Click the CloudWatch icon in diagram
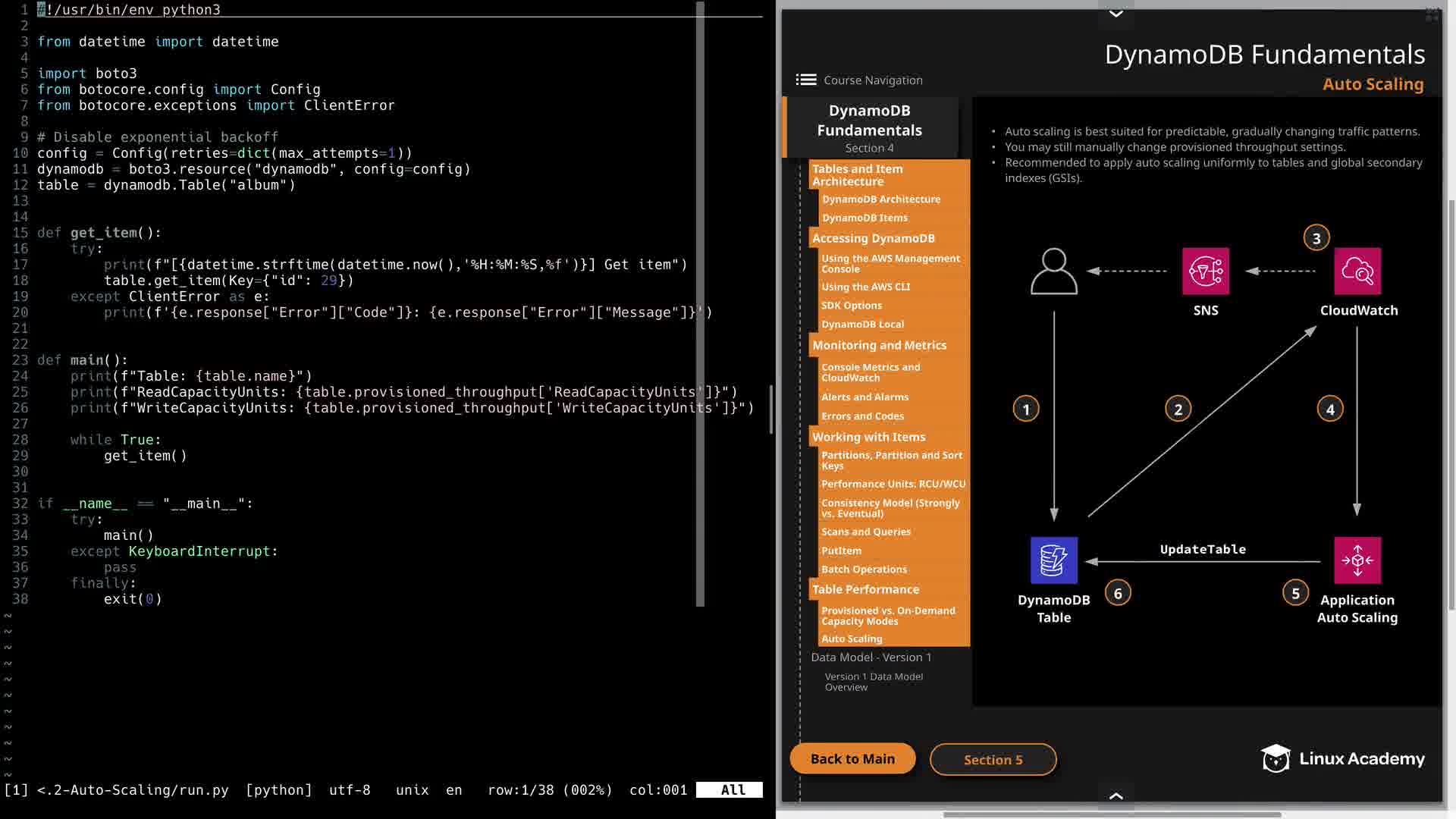 (1357, 271)
